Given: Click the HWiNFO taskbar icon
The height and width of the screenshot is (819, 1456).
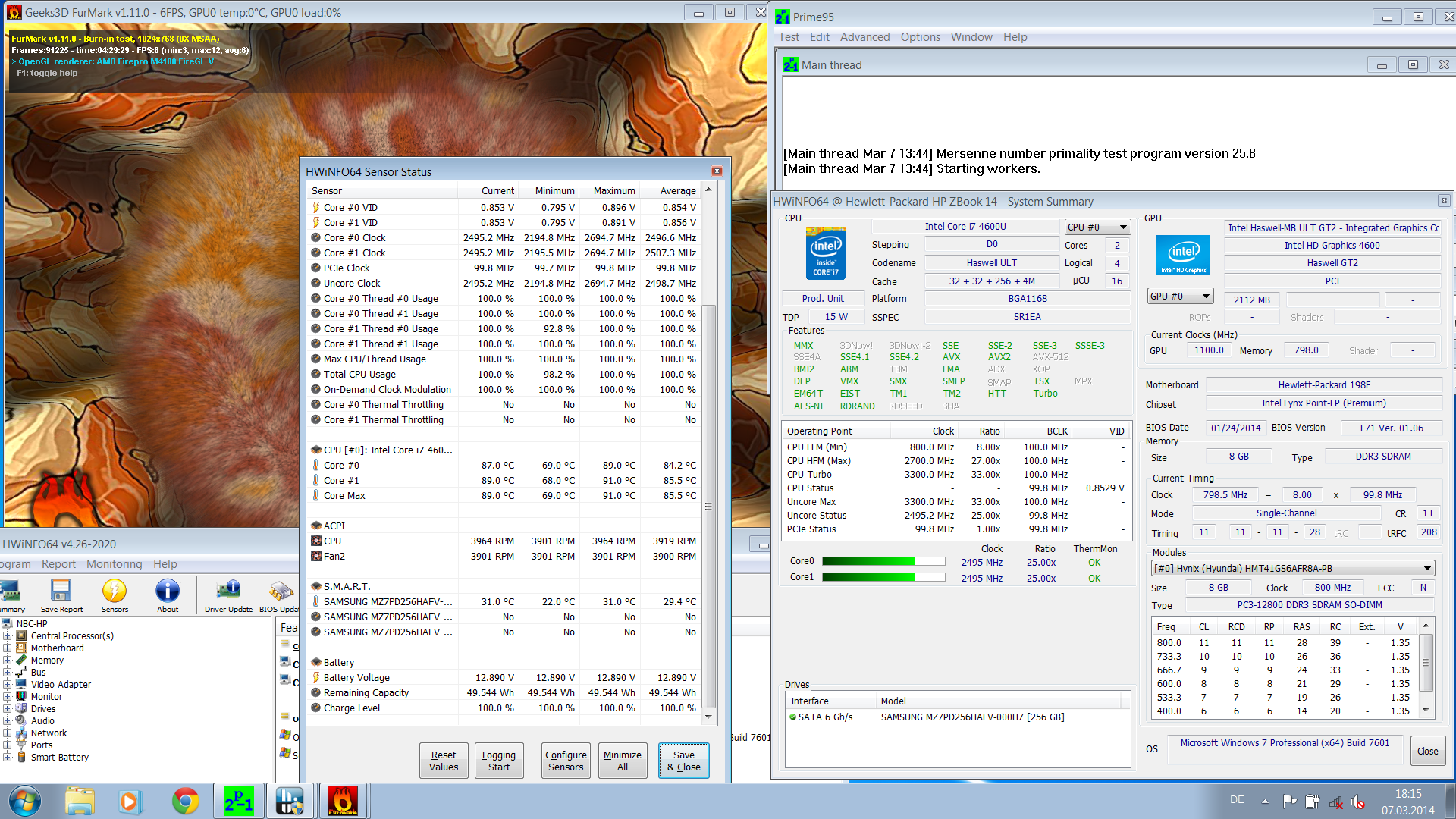Looking at the screenshot, I should (x=289, y=802).
